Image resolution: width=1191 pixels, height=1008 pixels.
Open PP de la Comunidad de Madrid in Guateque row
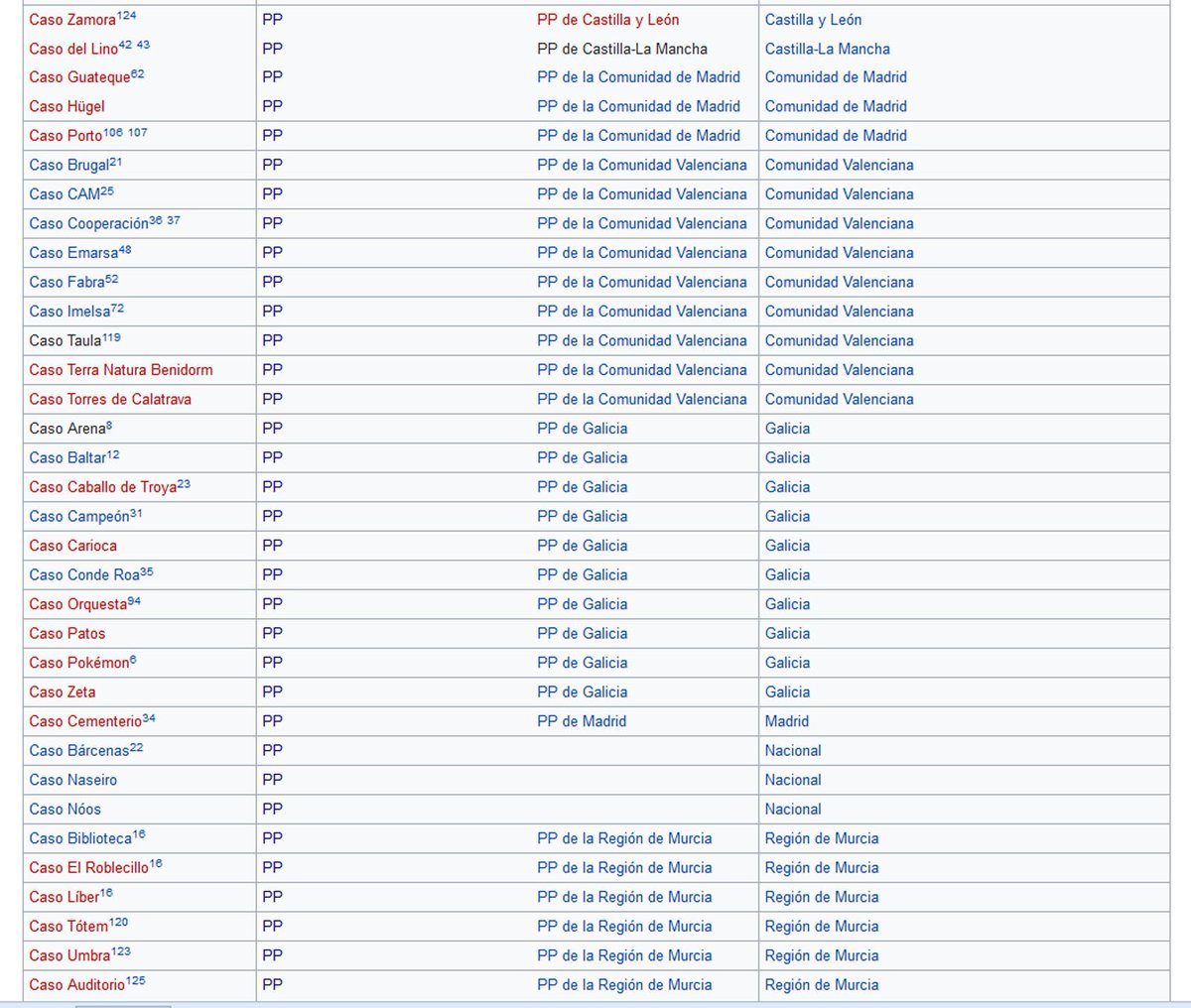click(638, 77)
